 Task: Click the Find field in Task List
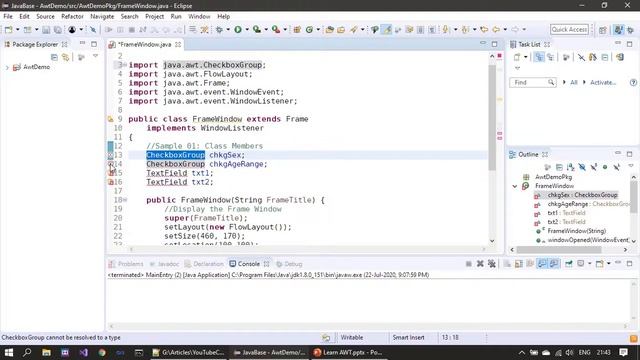(533, 82)
